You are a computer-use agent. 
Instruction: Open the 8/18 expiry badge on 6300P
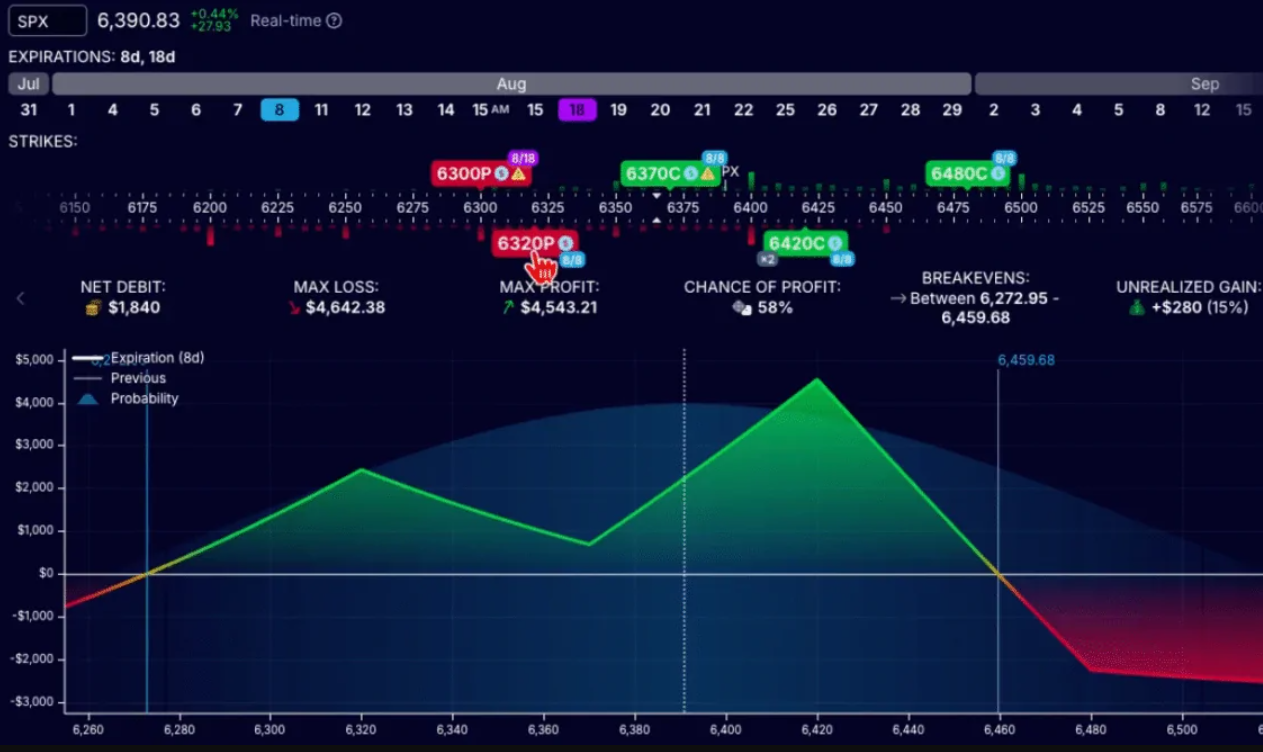click(523, 158)
